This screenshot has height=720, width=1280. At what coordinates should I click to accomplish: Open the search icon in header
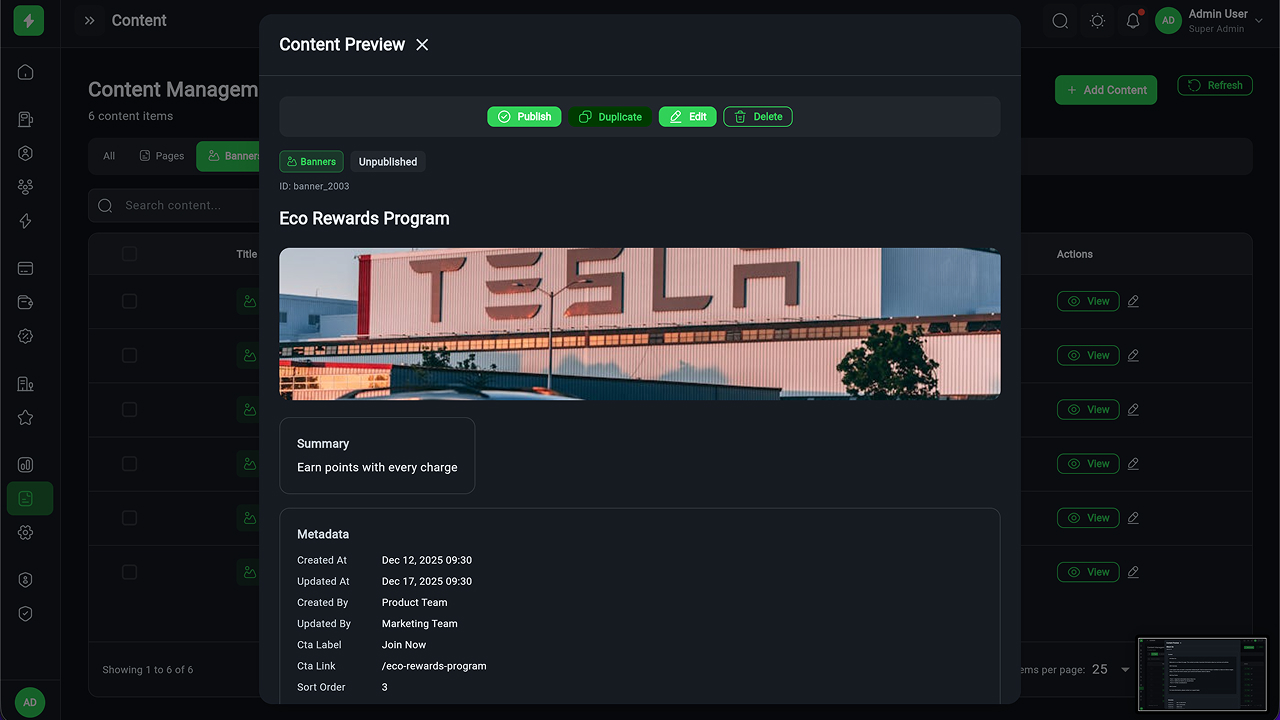click(x=1060, y=21)
